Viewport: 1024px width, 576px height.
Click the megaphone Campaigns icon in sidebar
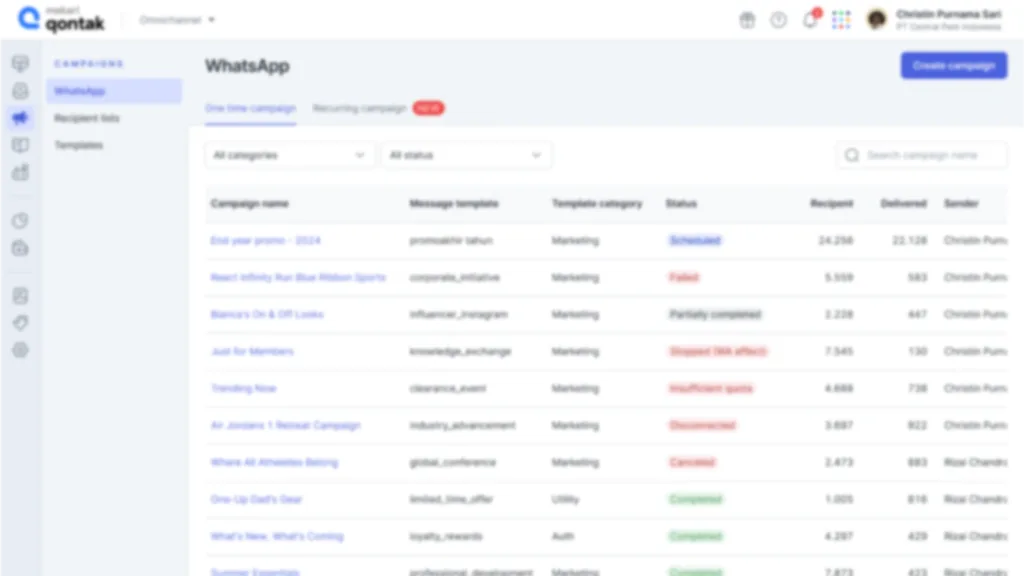[x=20, y=118]
